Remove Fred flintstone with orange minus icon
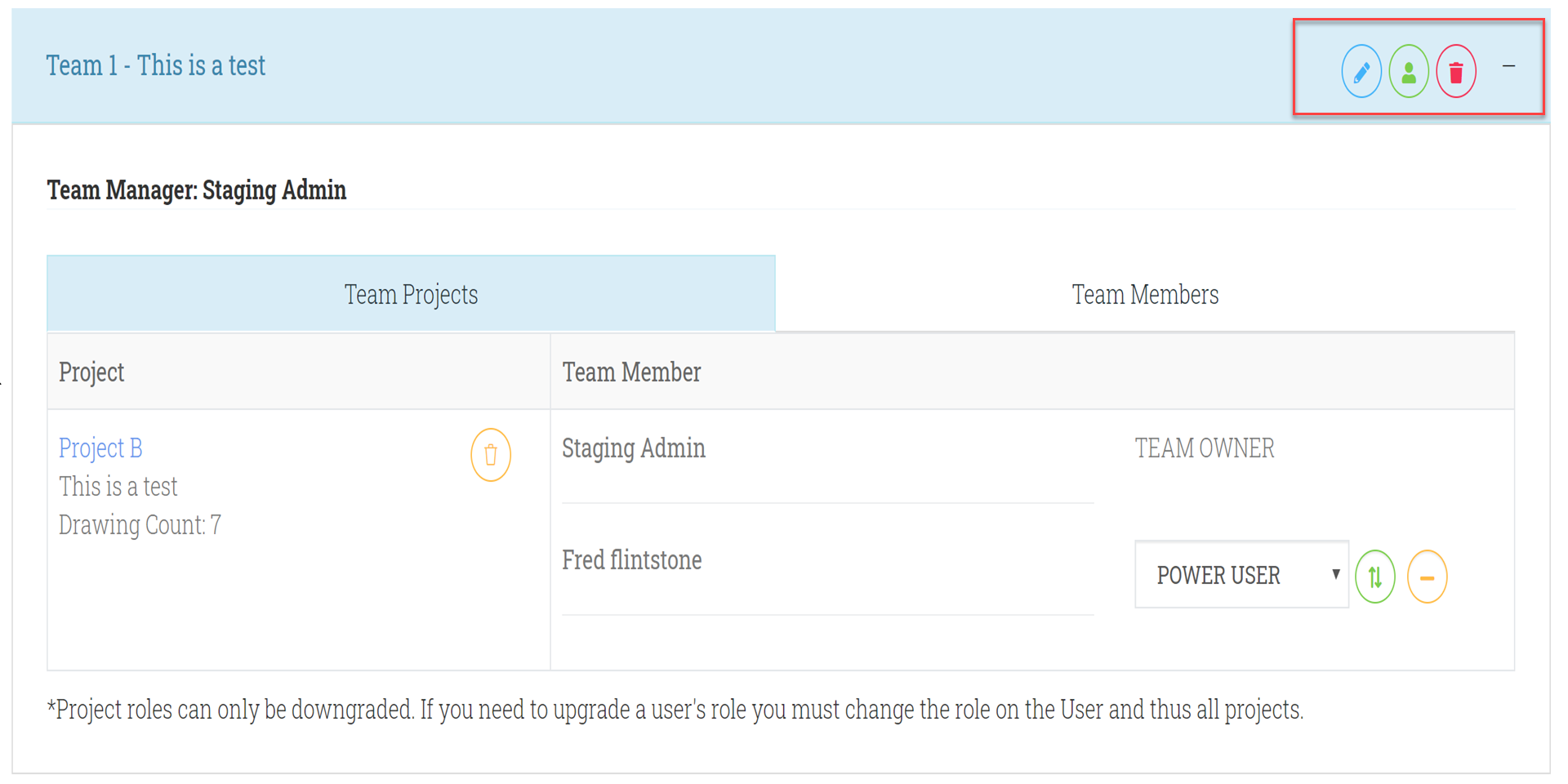 point(1428,577)
